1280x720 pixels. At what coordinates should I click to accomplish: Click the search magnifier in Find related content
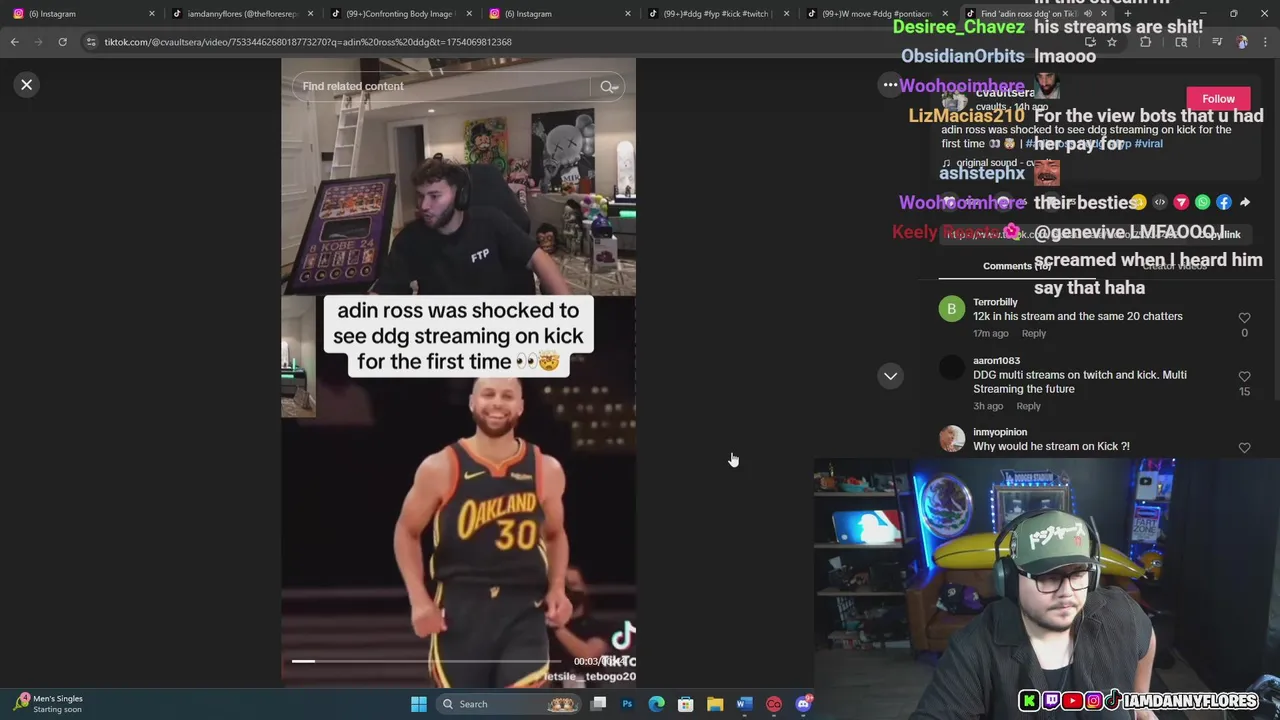(608, 87)
